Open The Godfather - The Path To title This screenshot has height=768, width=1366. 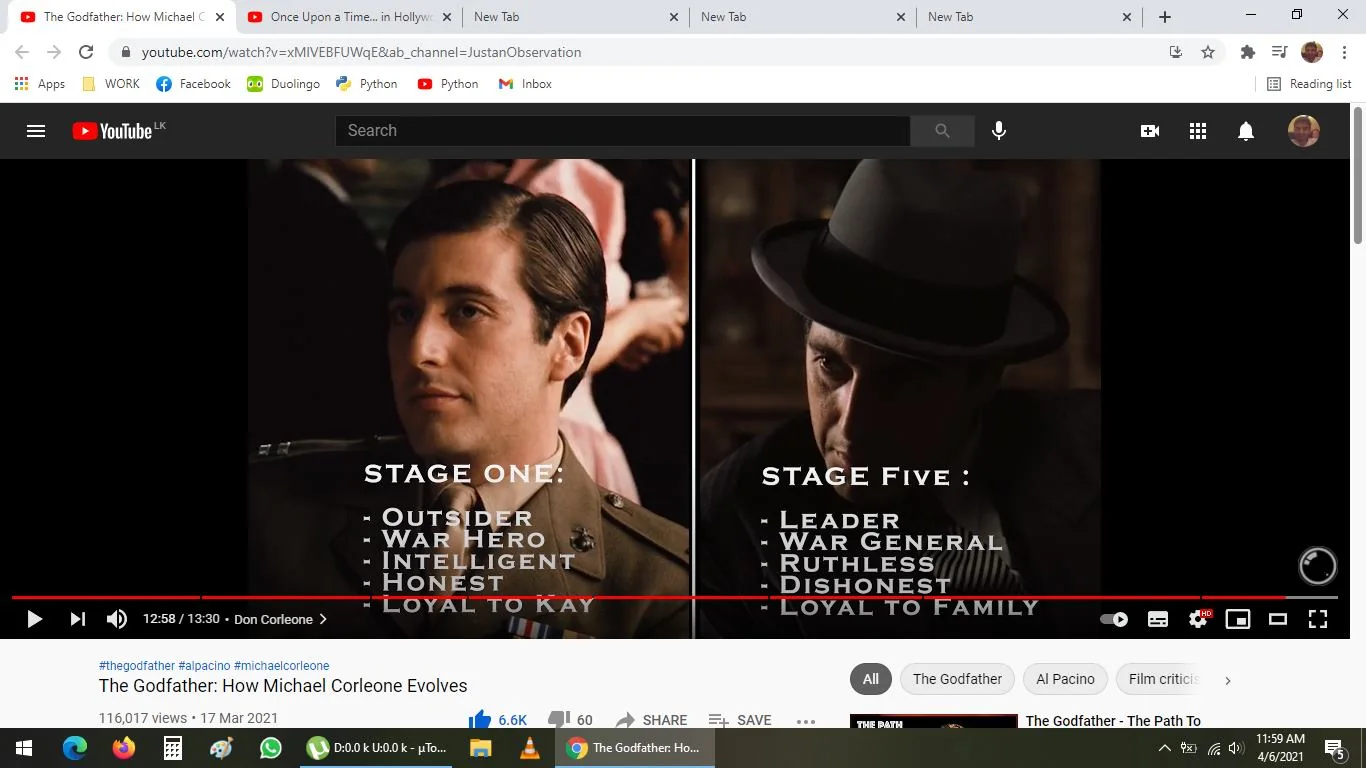(x=1113, y=721)
